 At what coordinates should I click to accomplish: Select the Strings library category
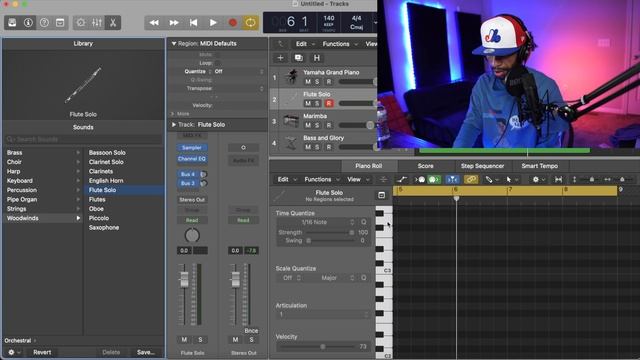pyautogui.click(x=43, y=209)
